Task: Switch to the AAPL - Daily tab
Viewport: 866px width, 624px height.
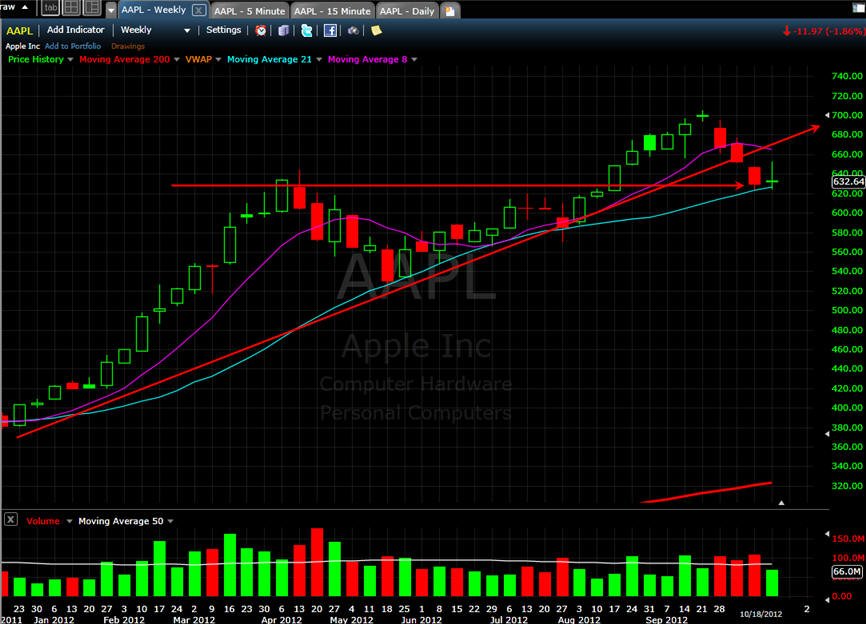Action: [x=407, y=11]
